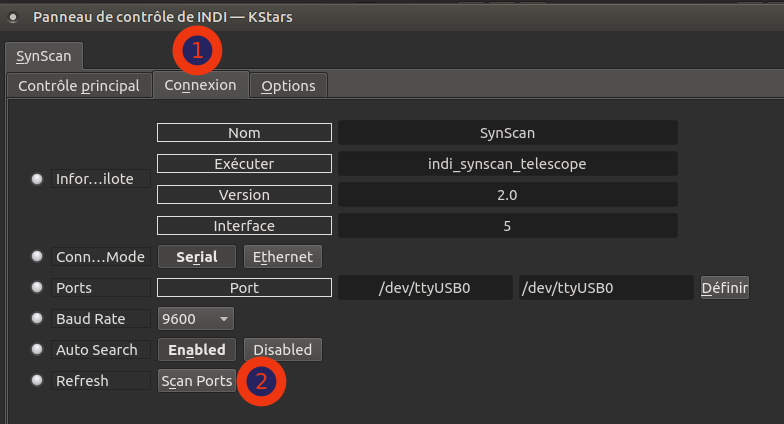
Task: Select Ethernet connection mode
Action: tap(283, 257)
